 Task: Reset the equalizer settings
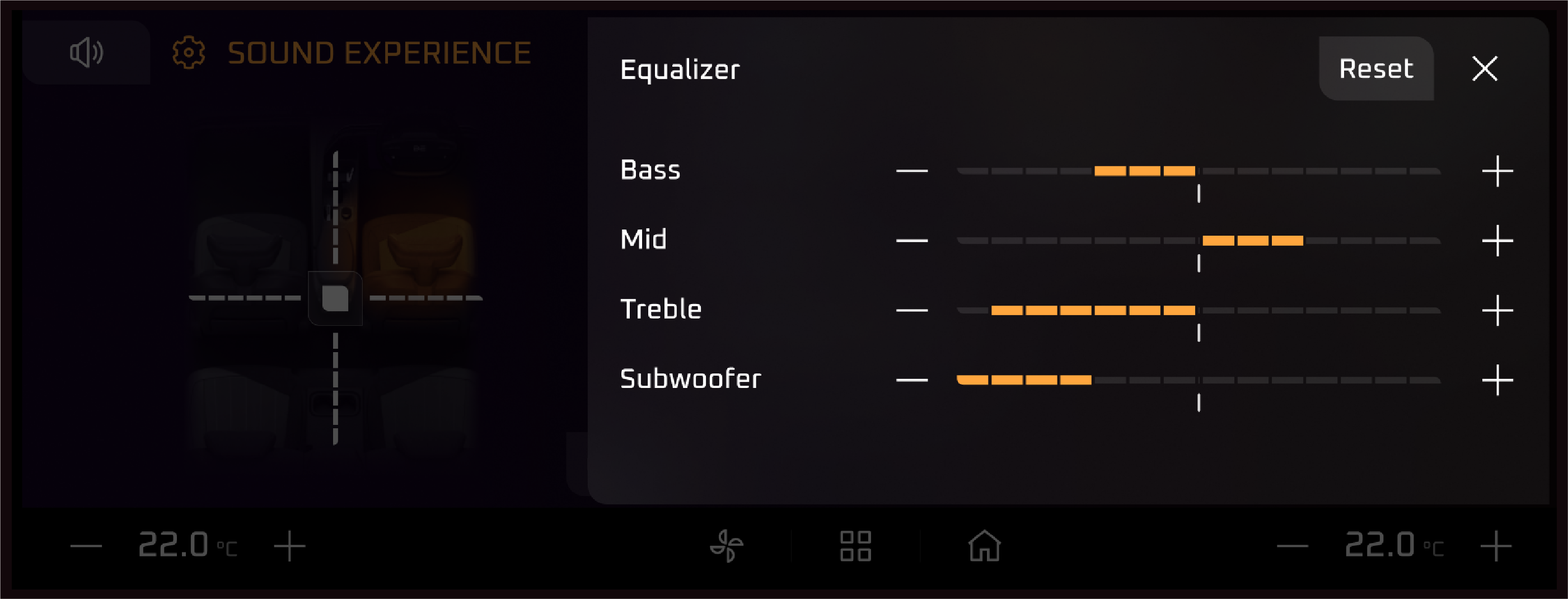(1375, 68)
